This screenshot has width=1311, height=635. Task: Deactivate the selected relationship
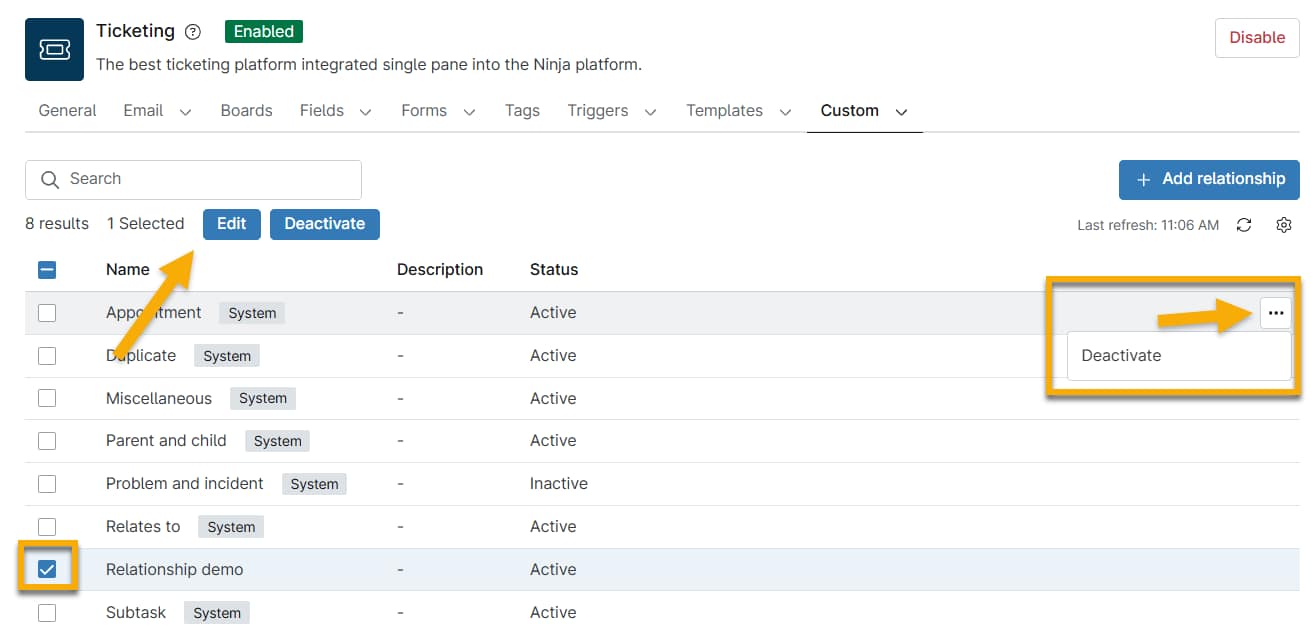324,224
